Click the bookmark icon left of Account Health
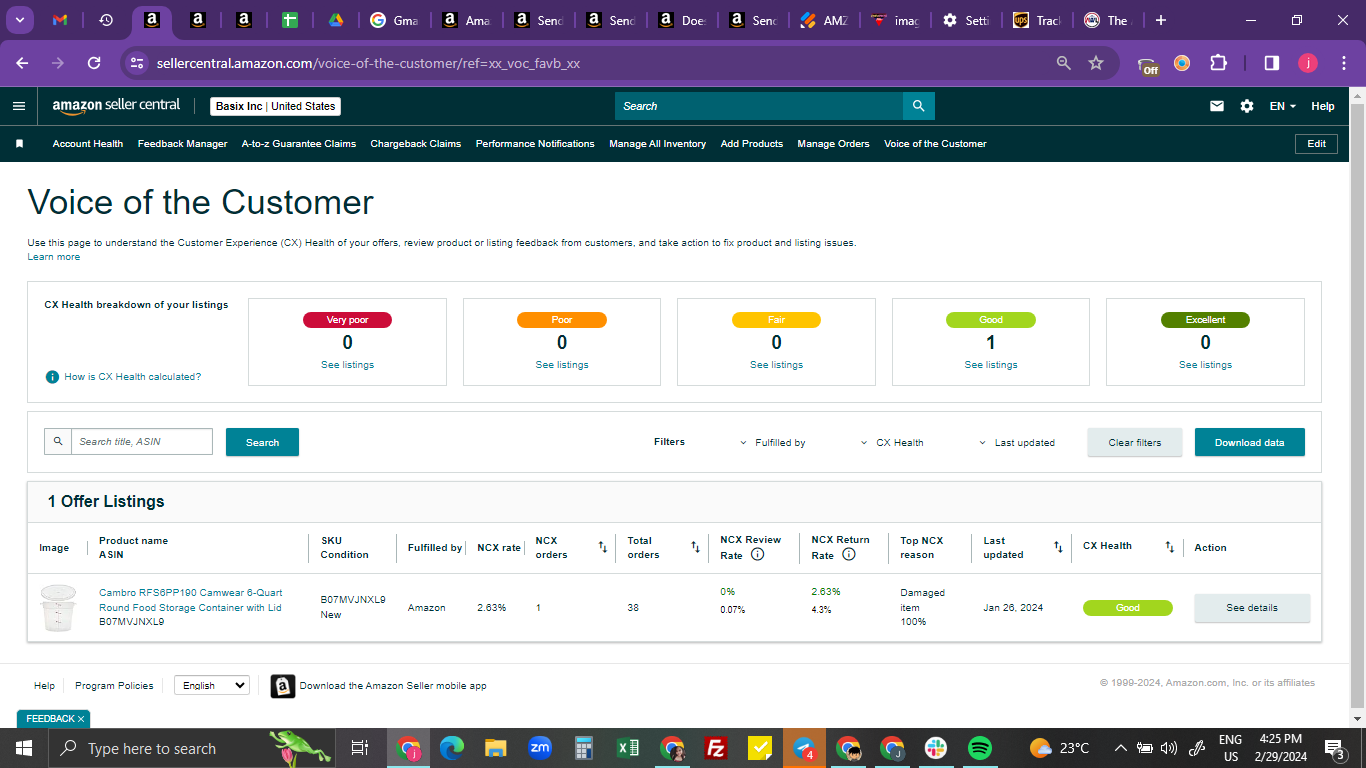Image resolution: width=1366 pixels, height=768 pixels. coord(19,144)
